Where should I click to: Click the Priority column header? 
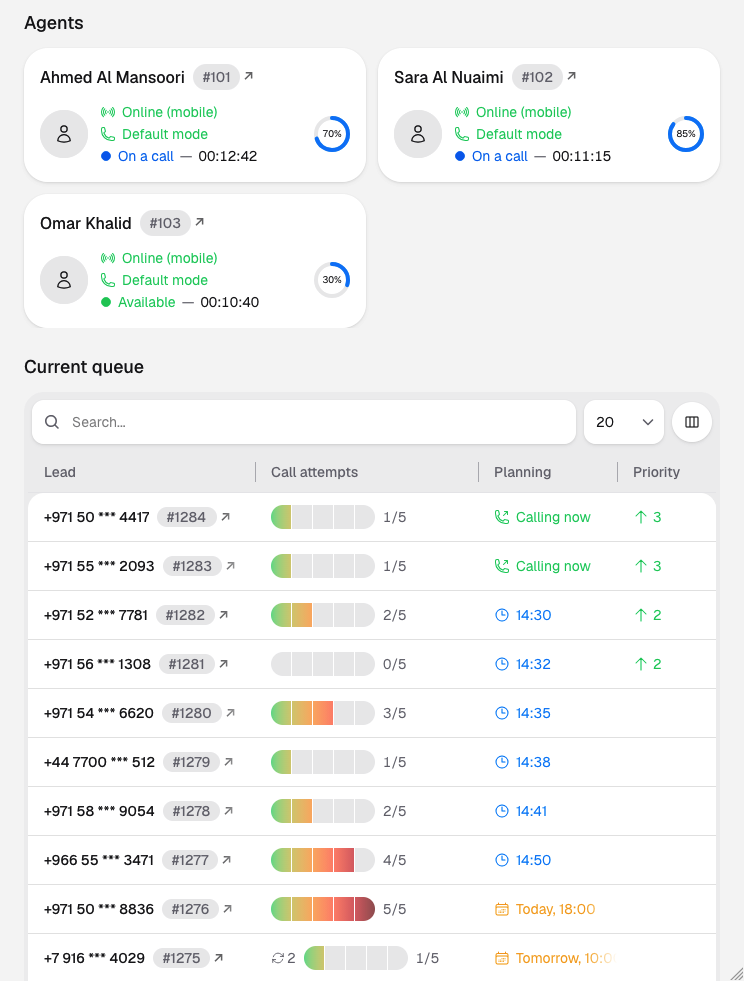click(x=656, y=472)
